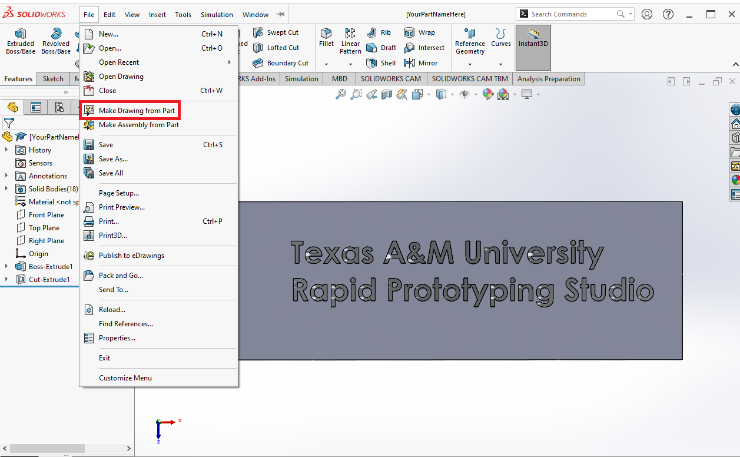Click the Extruded Boss/Base tool icon
The height and width of the screenshot is (457, 740).
pyautogui.click(x=21, y=35)
